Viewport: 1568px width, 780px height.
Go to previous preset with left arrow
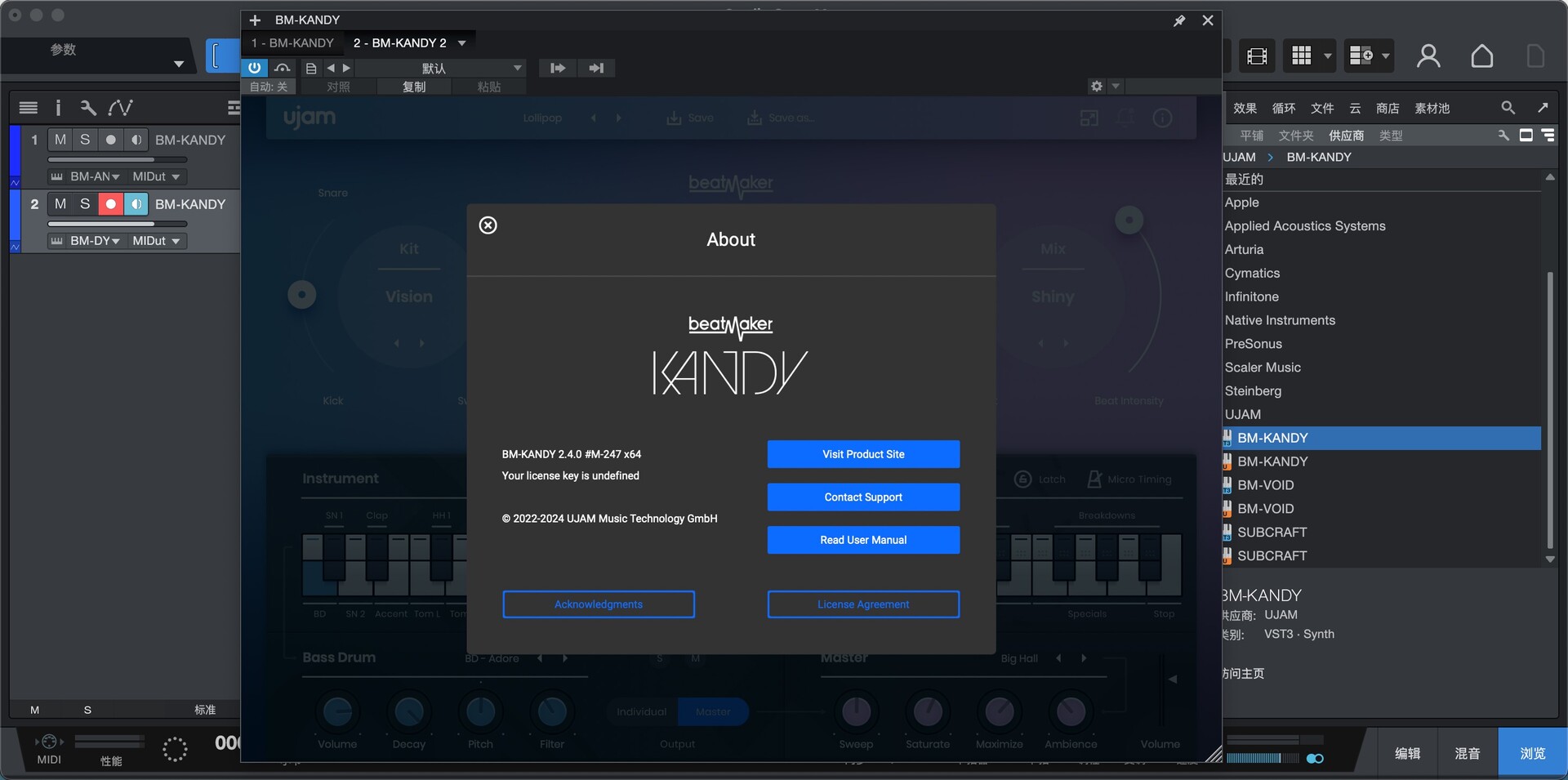[331, 68]
